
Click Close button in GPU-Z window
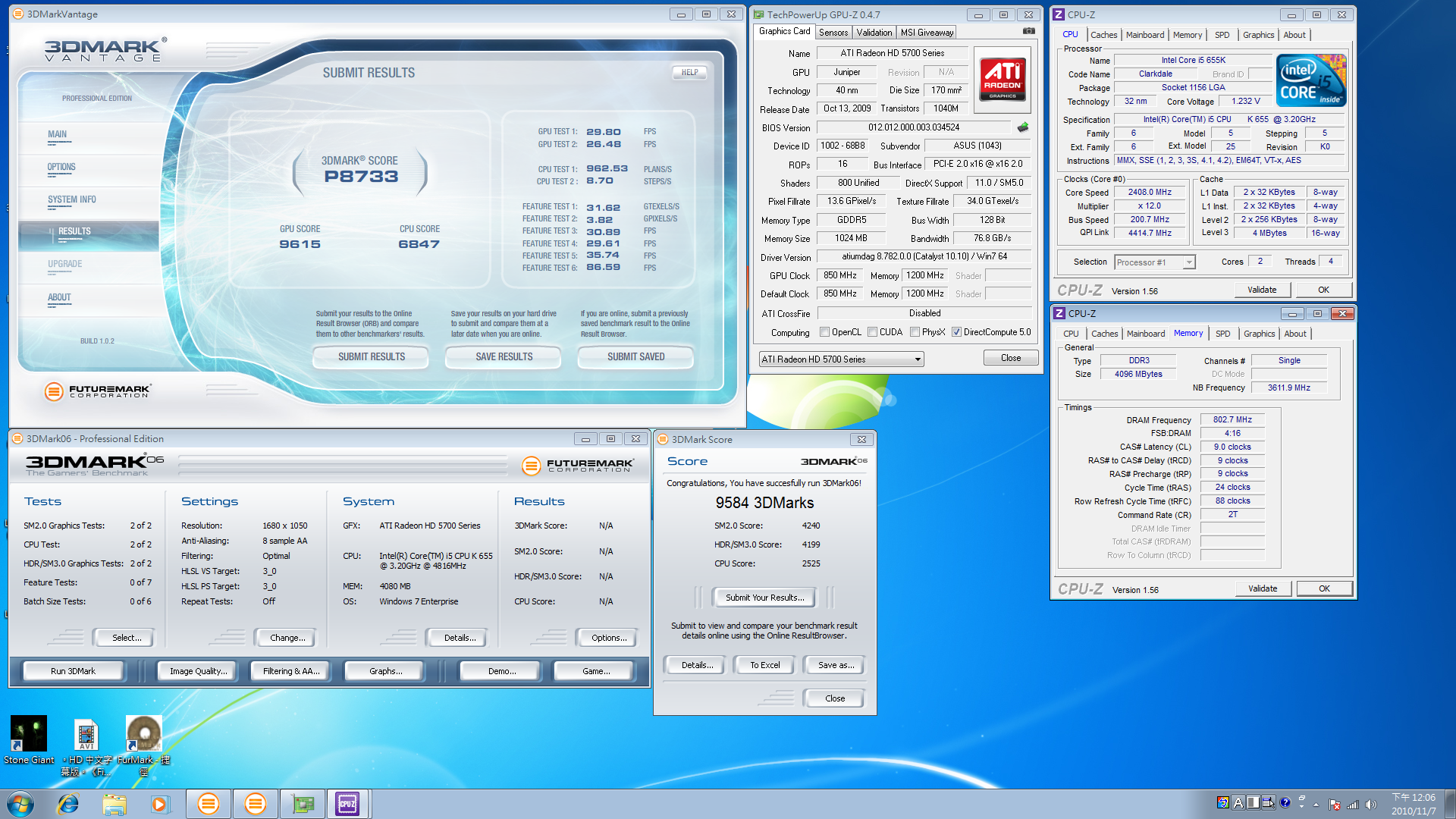click(1010, 358)
